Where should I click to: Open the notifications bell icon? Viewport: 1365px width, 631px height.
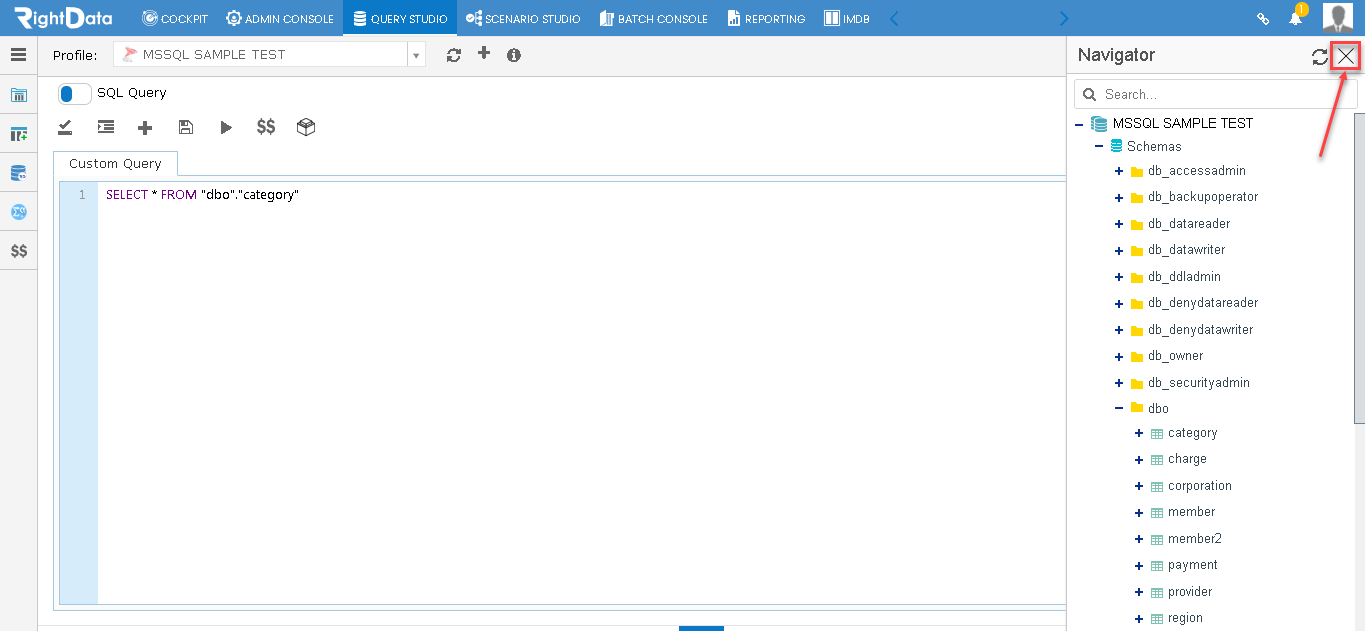1295,18
